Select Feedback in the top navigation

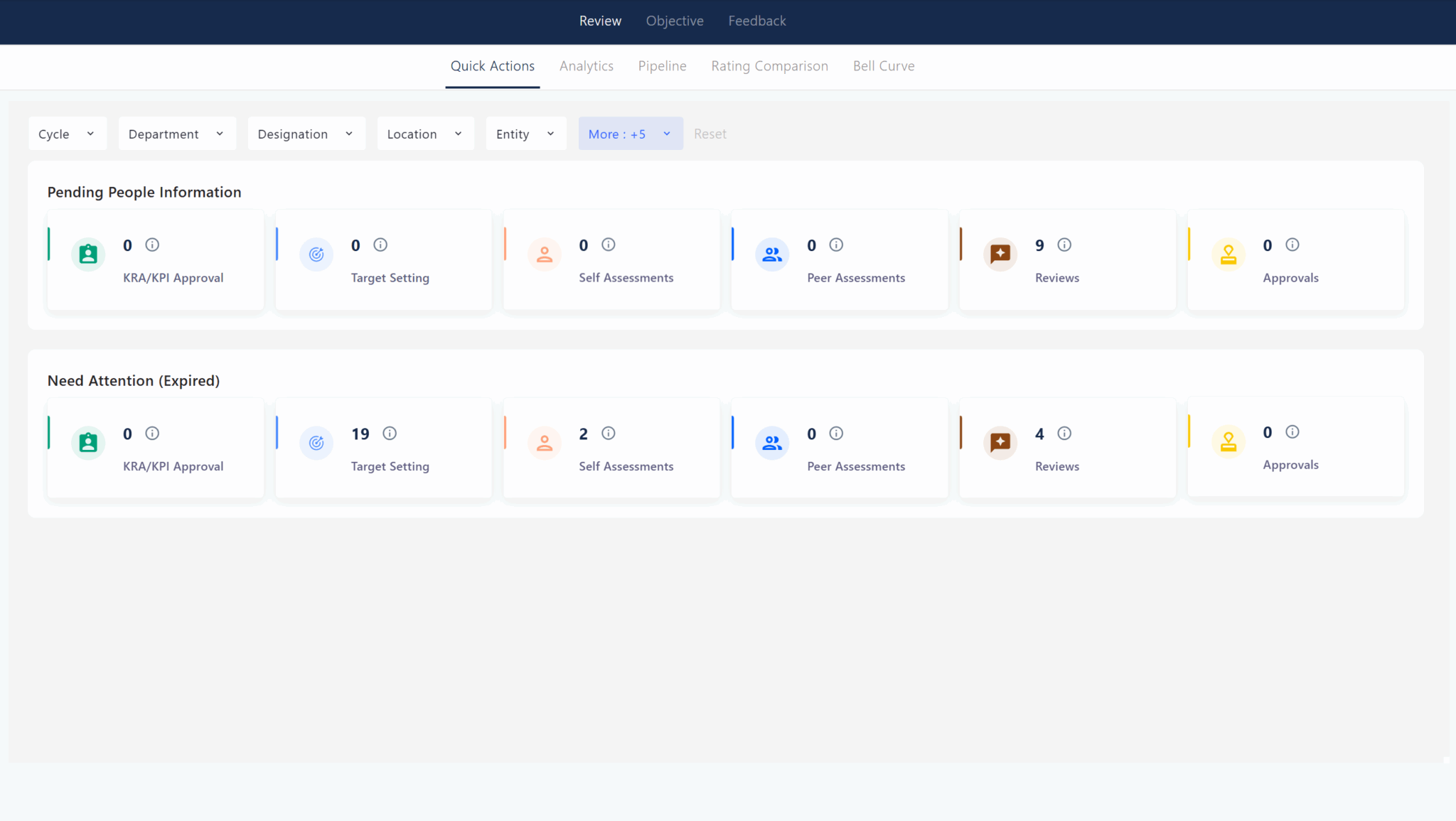point(756,21)
